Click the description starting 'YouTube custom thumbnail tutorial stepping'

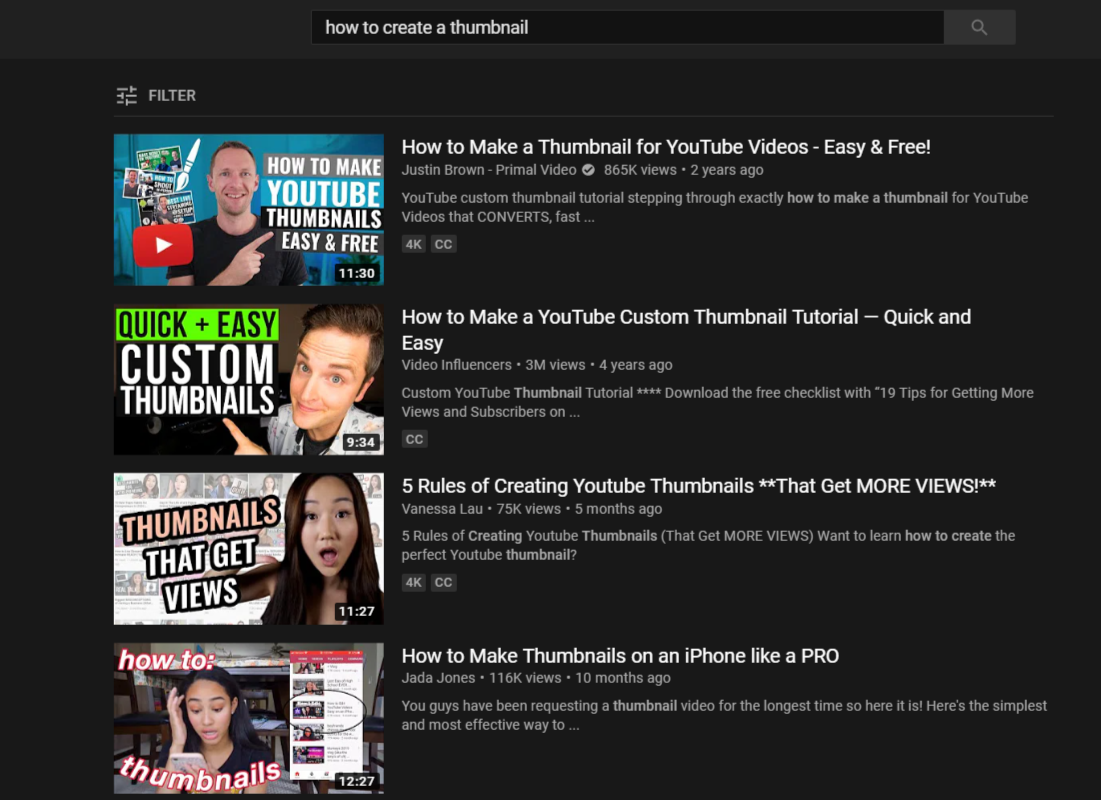tap(715, 207)
